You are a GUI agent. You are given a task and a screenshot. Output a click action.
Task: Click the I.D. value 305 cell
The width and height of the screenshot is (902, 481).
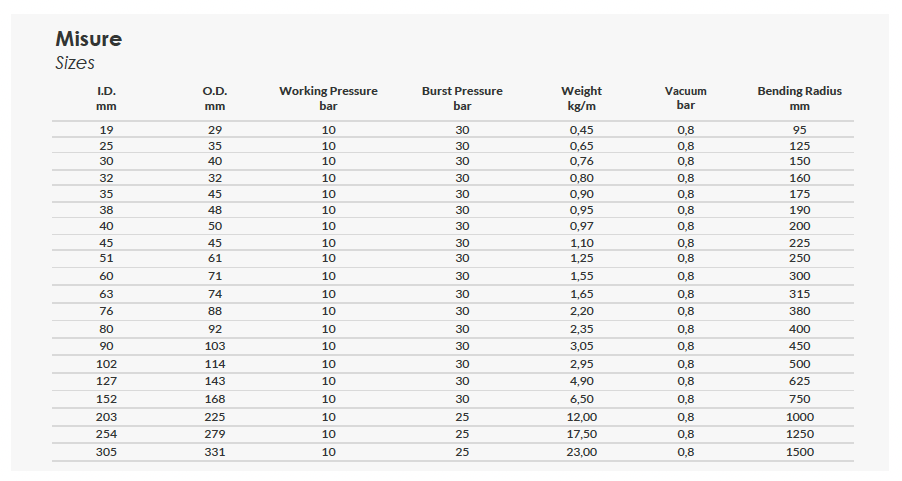pos(107,452)
